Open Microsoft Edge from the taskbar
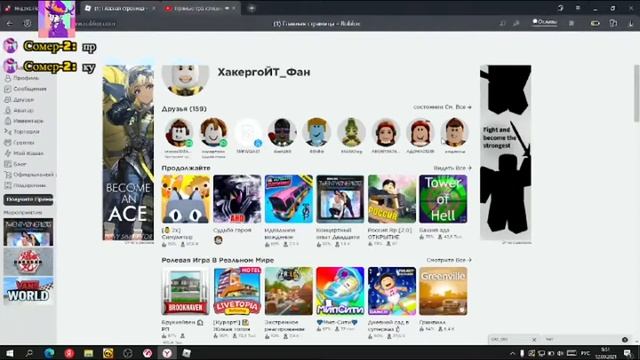This screenshot has height=360, width=640. 49,353
